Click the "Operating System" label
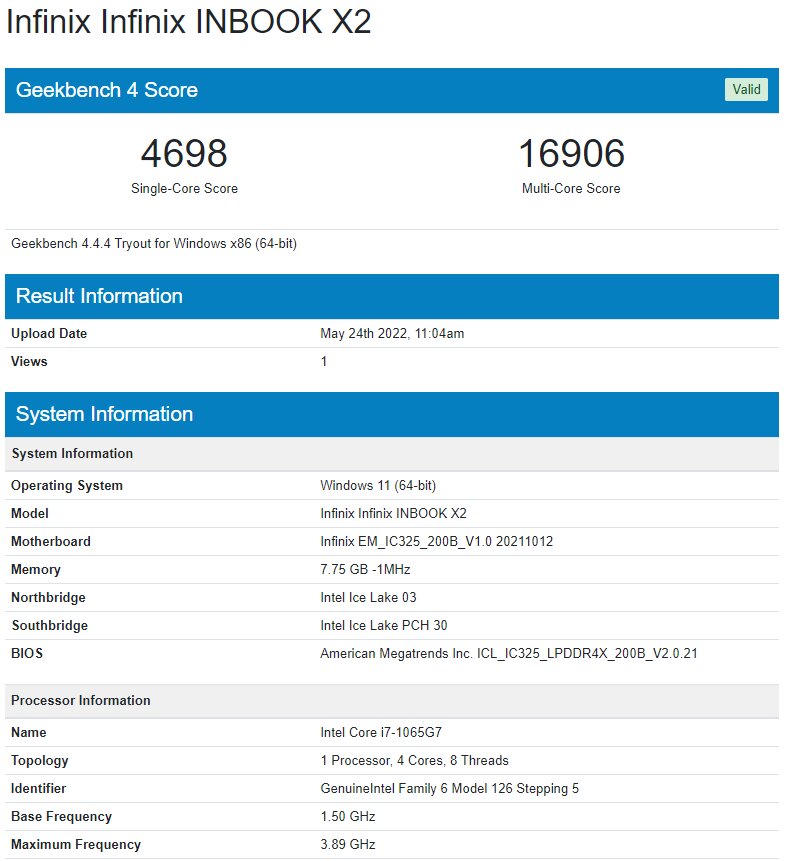This screenshot has width=786, height=861. [67, 485]
